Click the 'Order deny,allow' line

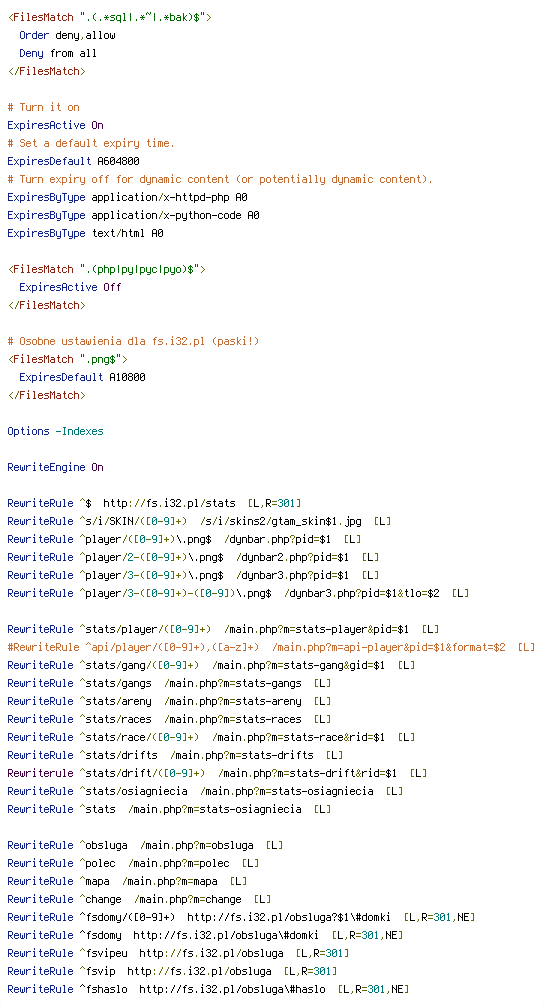pos(67,35)
